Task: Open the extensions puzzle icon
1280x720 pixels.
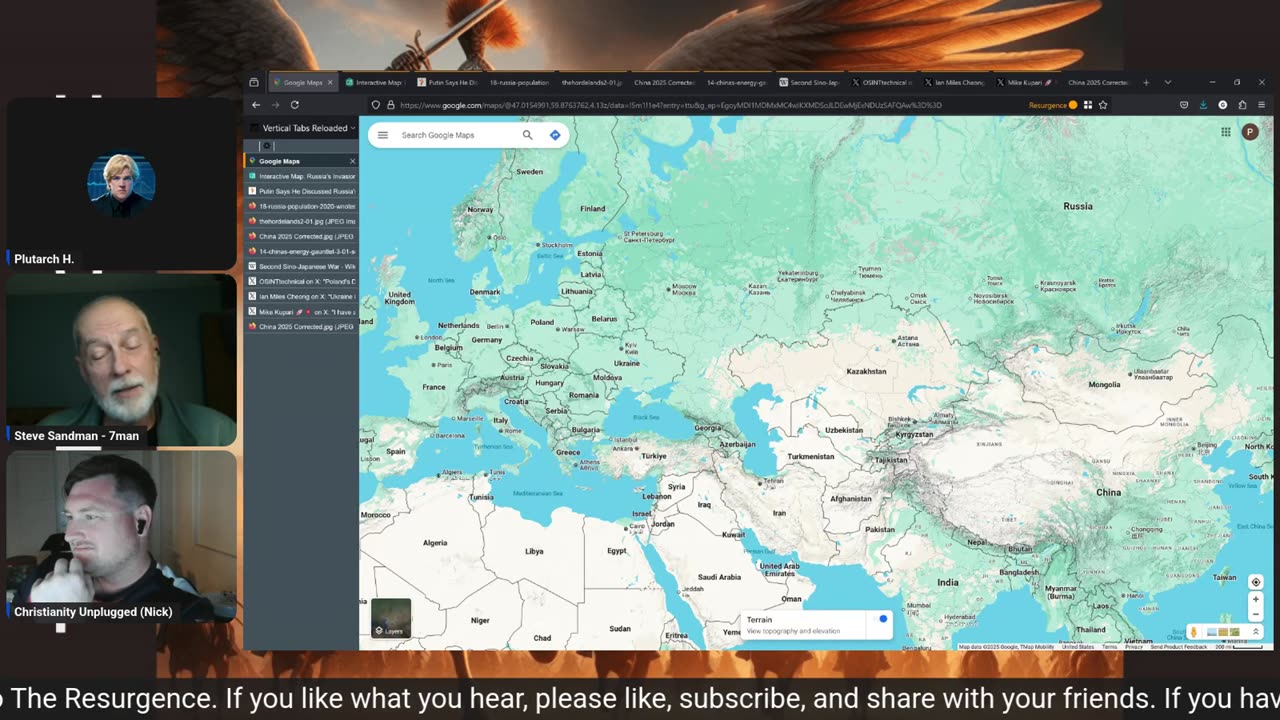Action: click(1242, 105)
